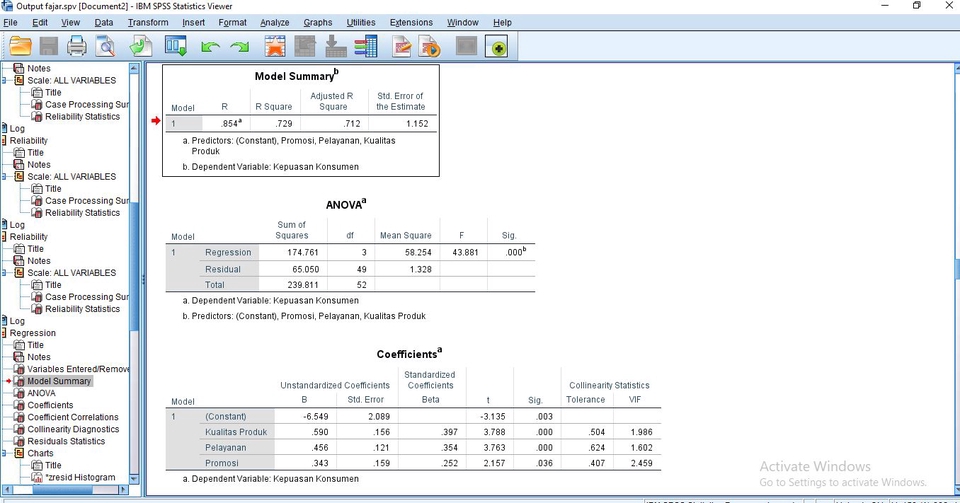The image size is (960, 503).
Task: Click the green Redo arrow
Action: point(239,47)
